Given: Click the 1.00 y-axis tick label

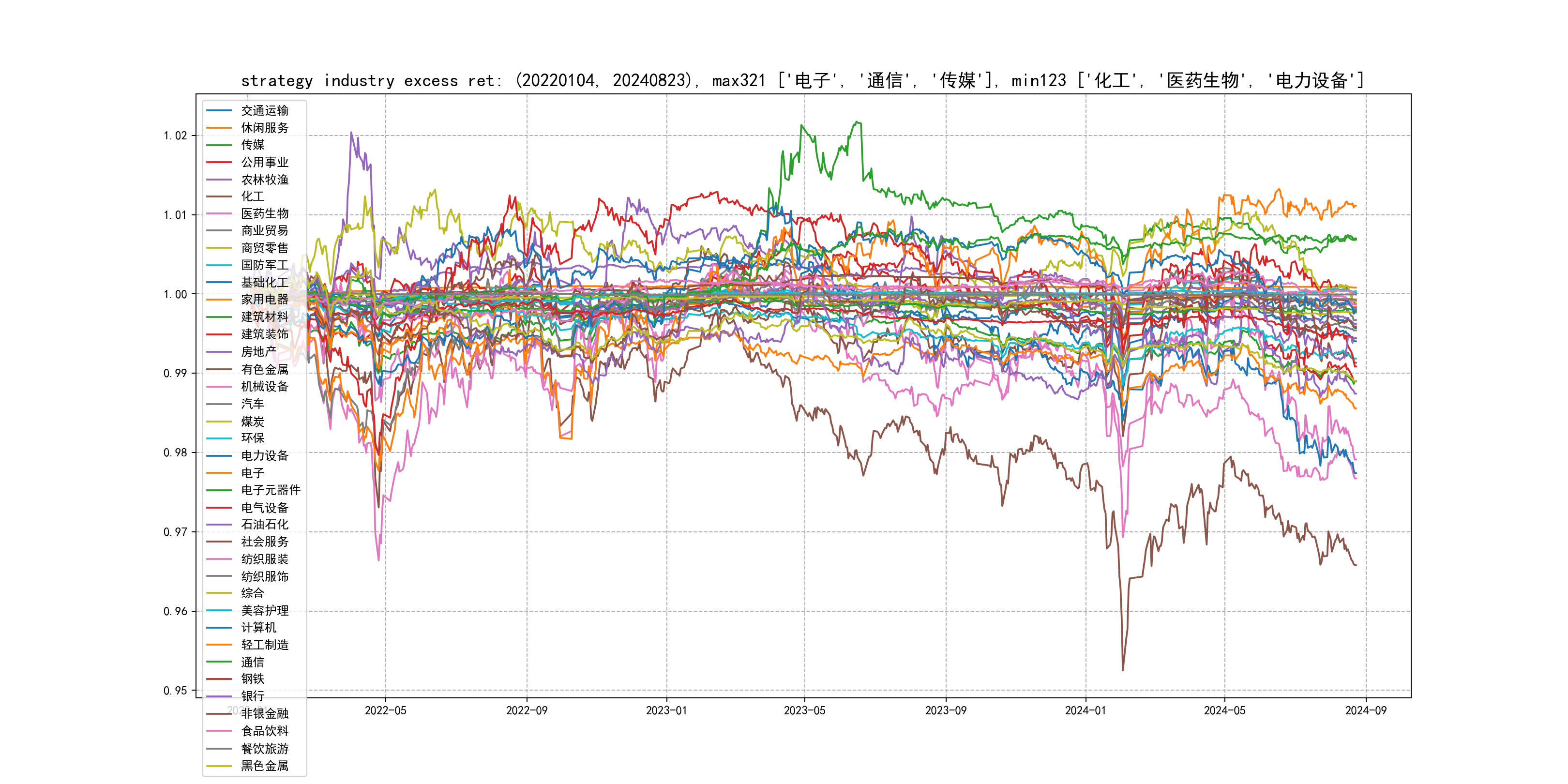Looking at the screenshot, I should coord(175,294).
